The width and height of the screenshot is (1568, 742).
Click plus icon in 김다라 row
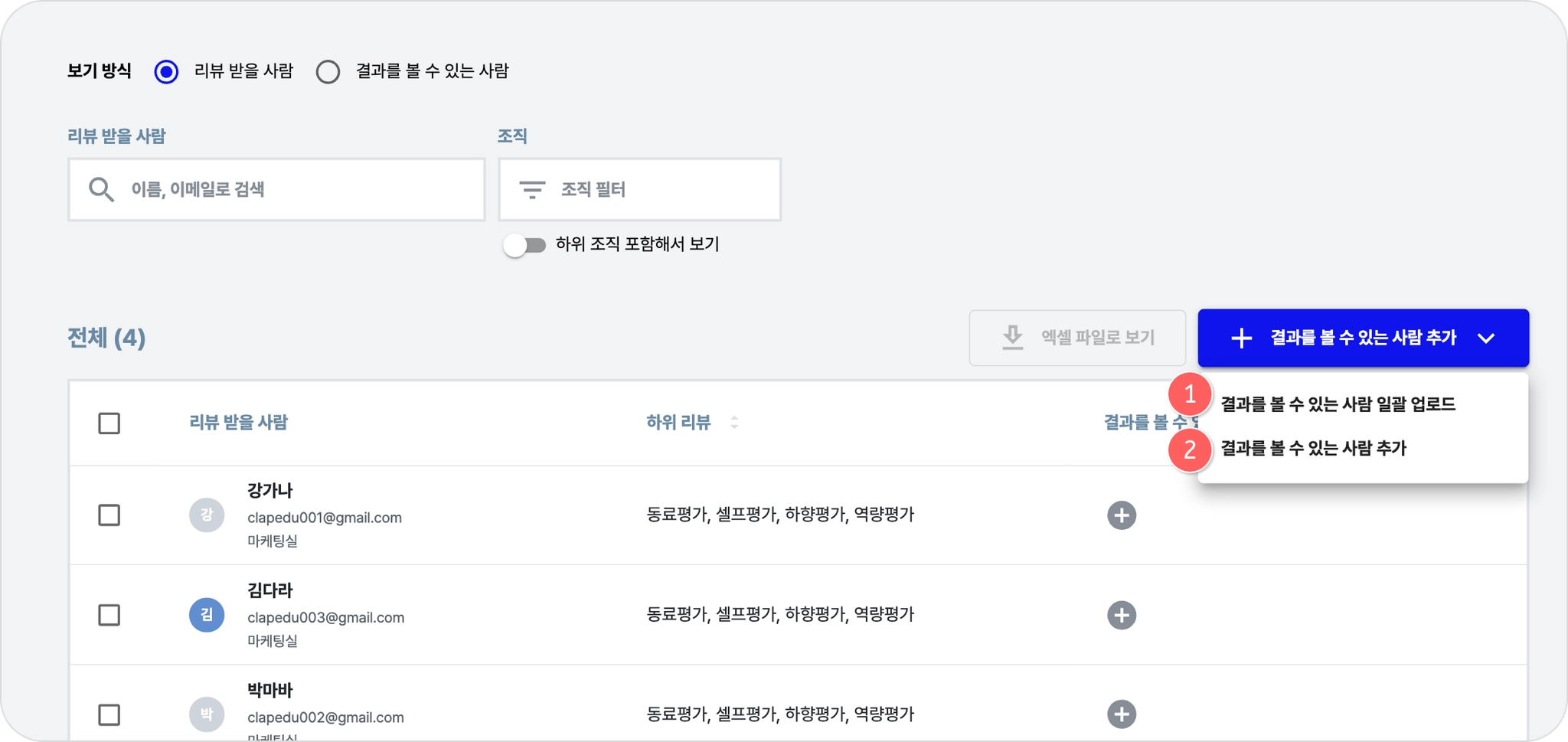pos(1121,615)
